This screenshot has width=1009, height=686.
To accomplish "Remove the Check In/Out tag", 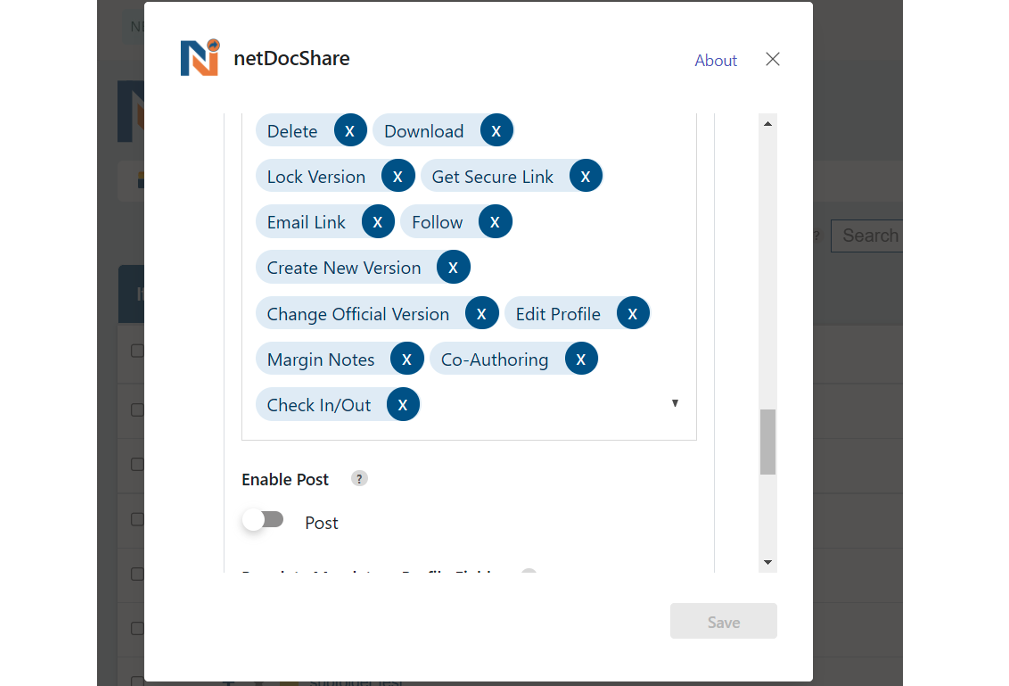I will (403, 405).
